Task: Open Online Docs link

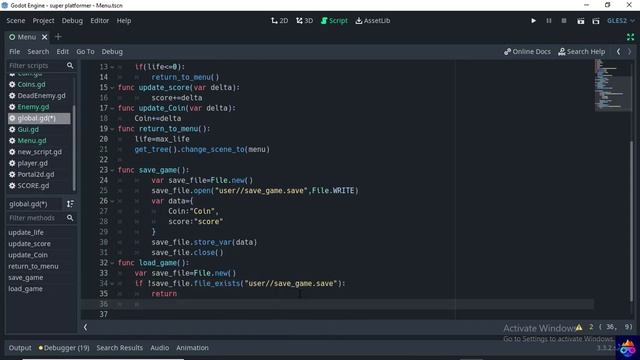Action: [x=527, y=51]
